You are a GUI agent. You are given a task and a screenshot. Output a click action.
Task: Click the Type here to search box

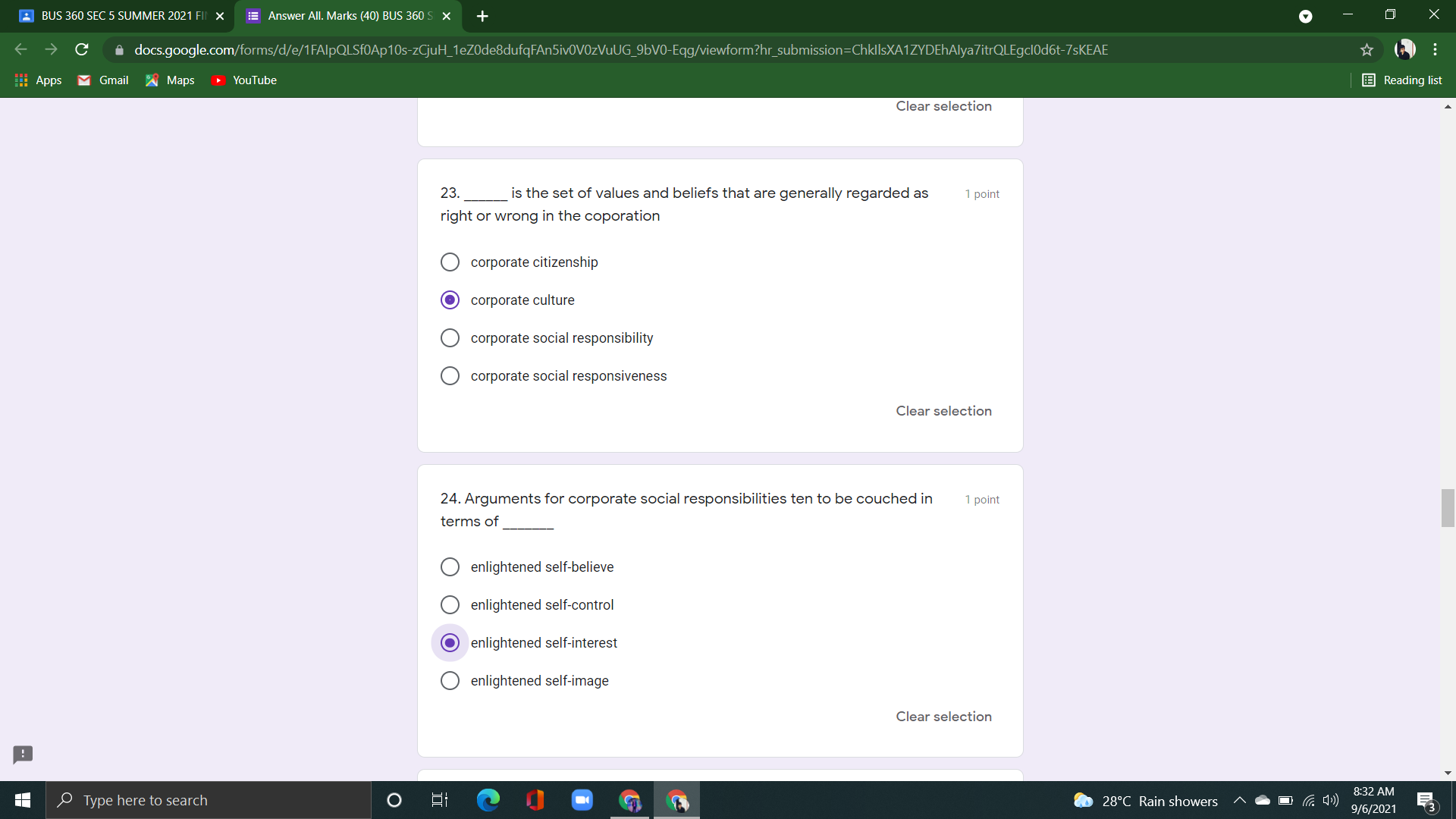point(209,800)
